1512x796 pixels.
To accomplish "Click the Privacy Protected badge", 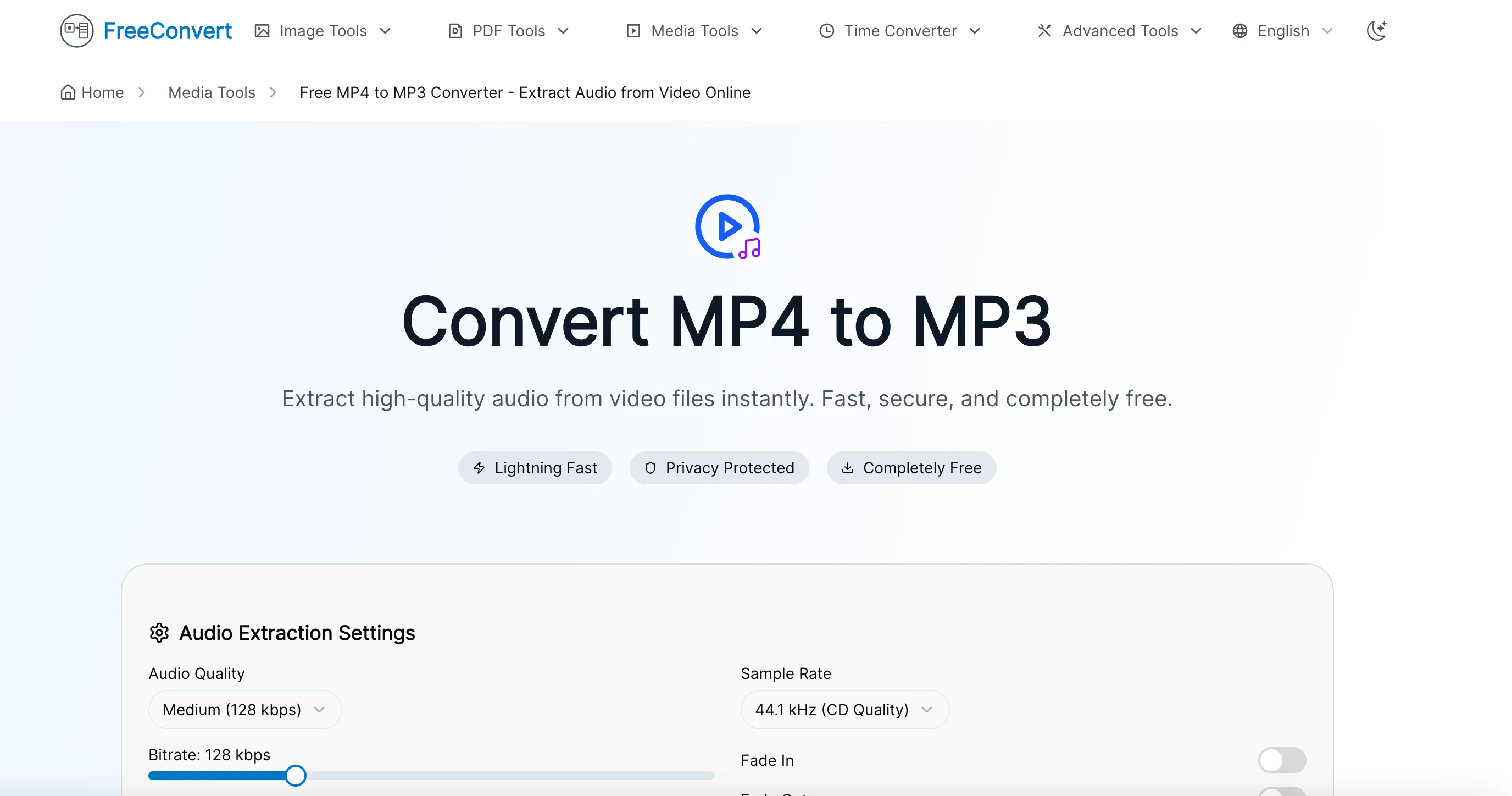I will [x=720, y=468].
